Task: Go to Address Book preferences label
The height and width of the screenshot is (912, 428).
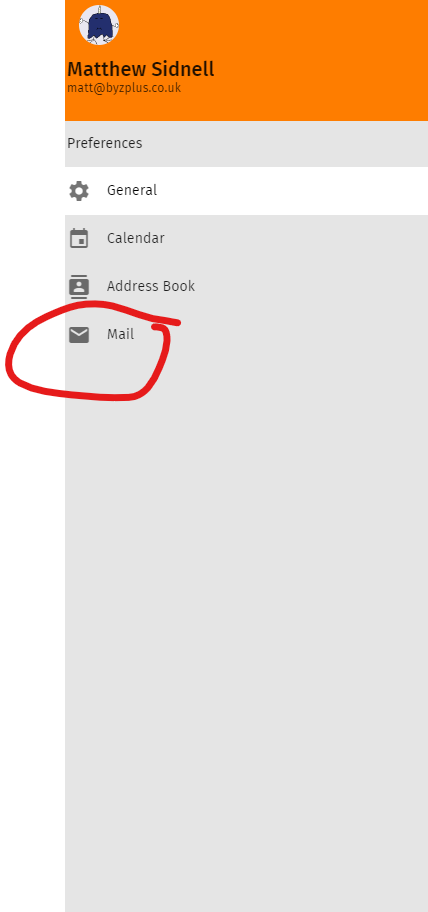Action: point(151,286)
